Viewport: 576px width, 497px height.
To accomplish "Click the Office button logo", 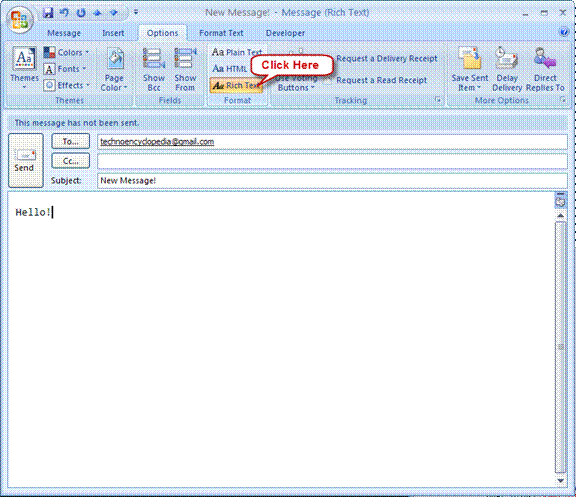I will coord(20,19).
